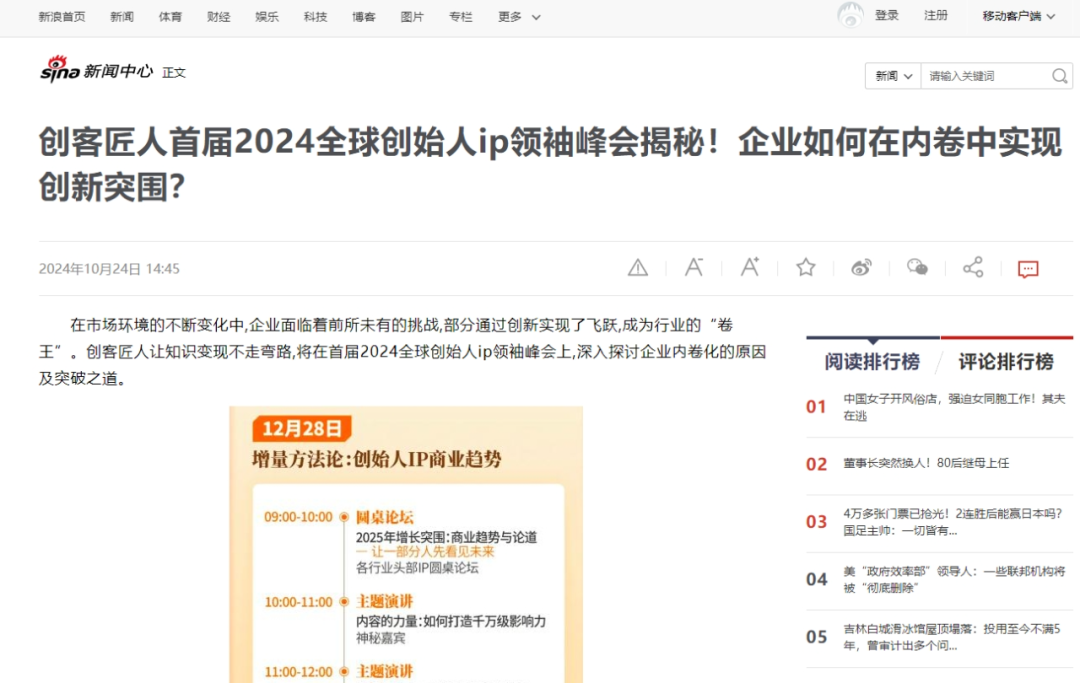Expand the 移动客户端 dropdown
The image size is (1080, 683).
(1018, 16)
